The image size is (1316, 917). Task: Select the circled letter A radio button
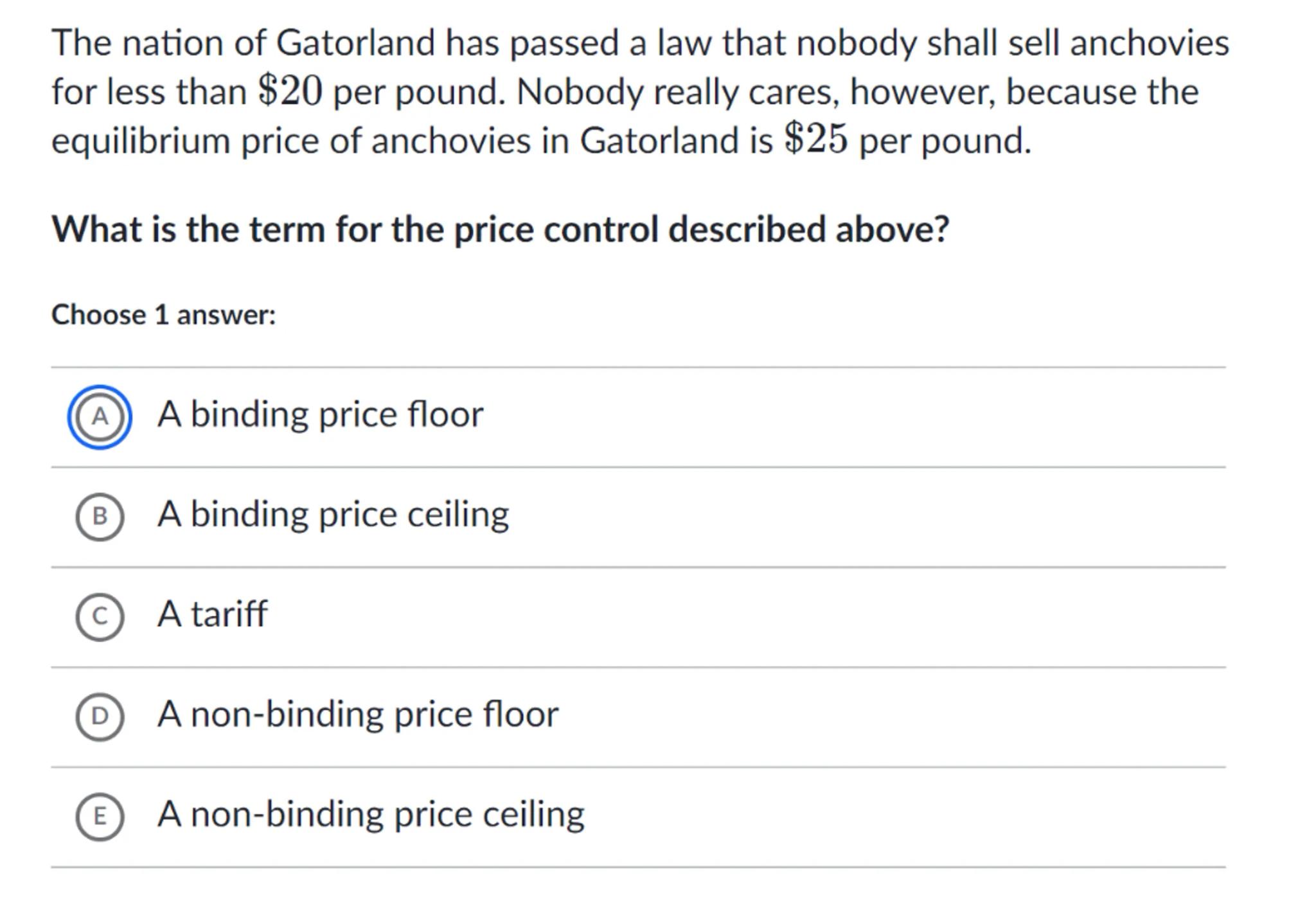coord(100,417)
